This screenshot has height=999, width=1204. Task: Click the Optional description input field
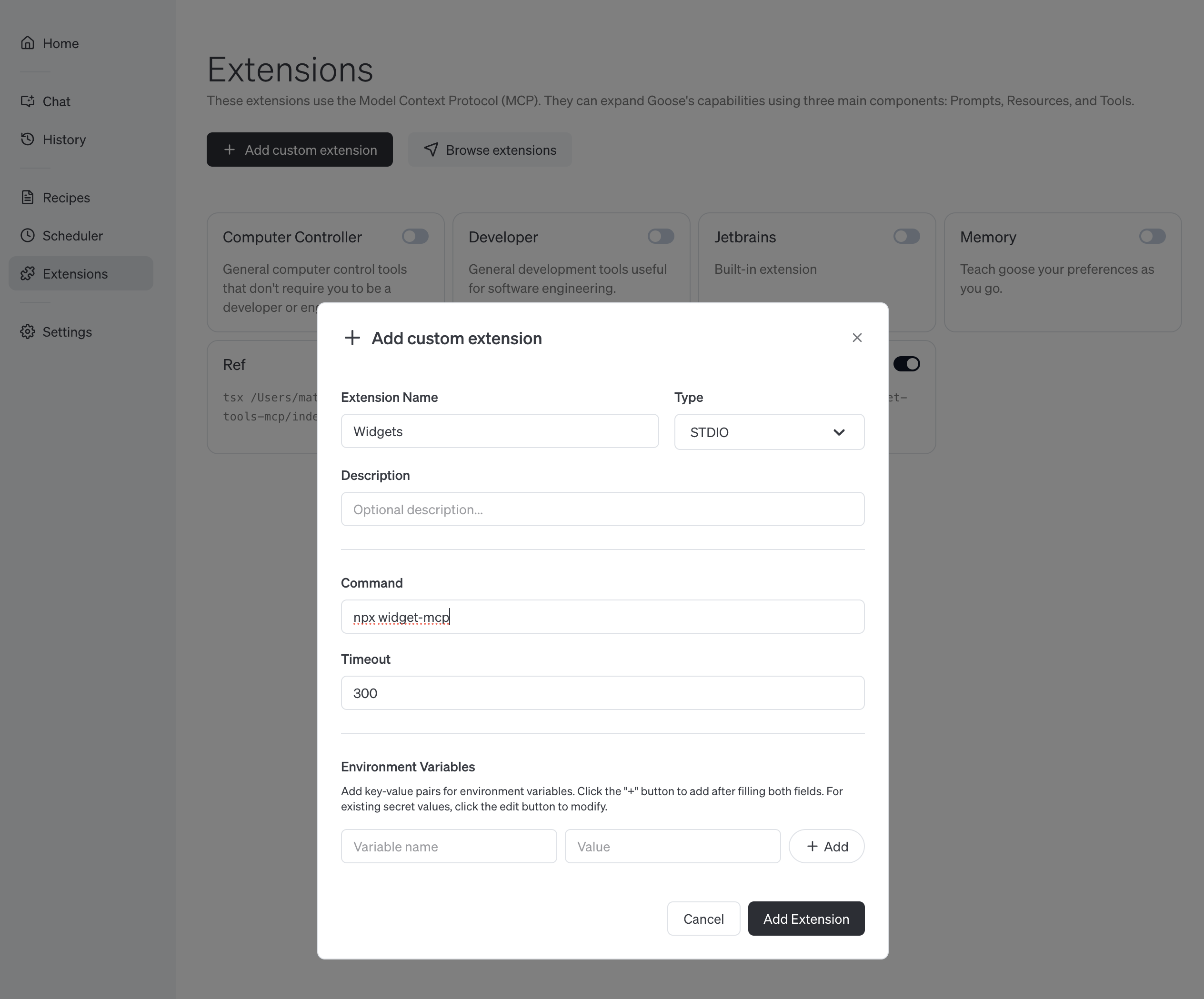(602, 509)
